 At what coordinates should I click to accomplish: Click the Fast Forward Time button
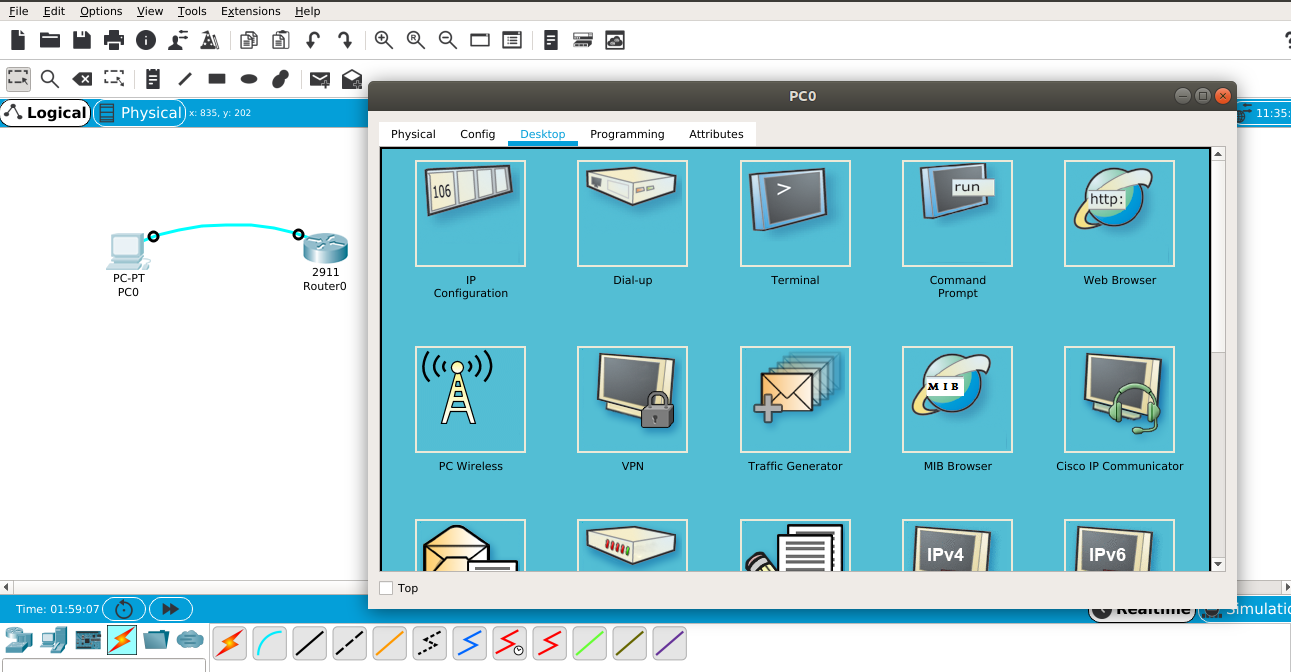171,609
